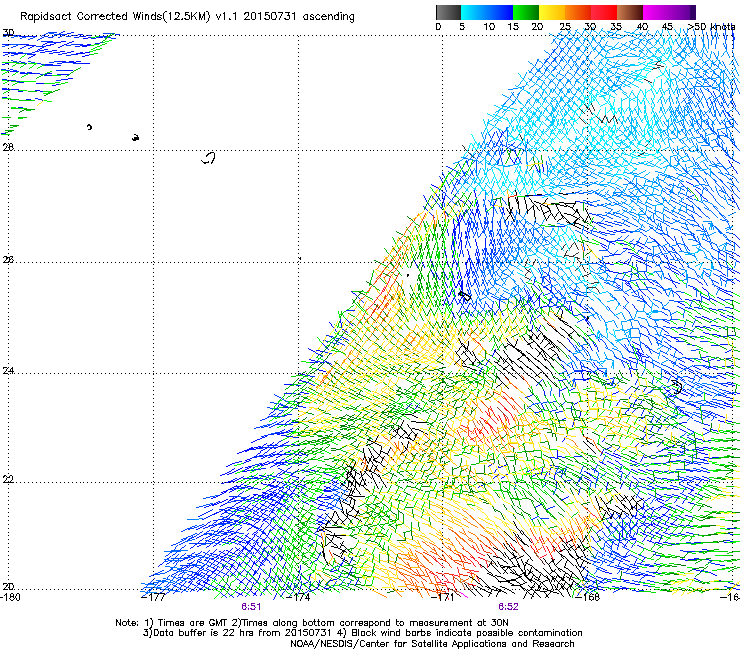
Task: Click the island outline east of -168 below 24N
Action: pyautogui.click(x=677, y=387)
